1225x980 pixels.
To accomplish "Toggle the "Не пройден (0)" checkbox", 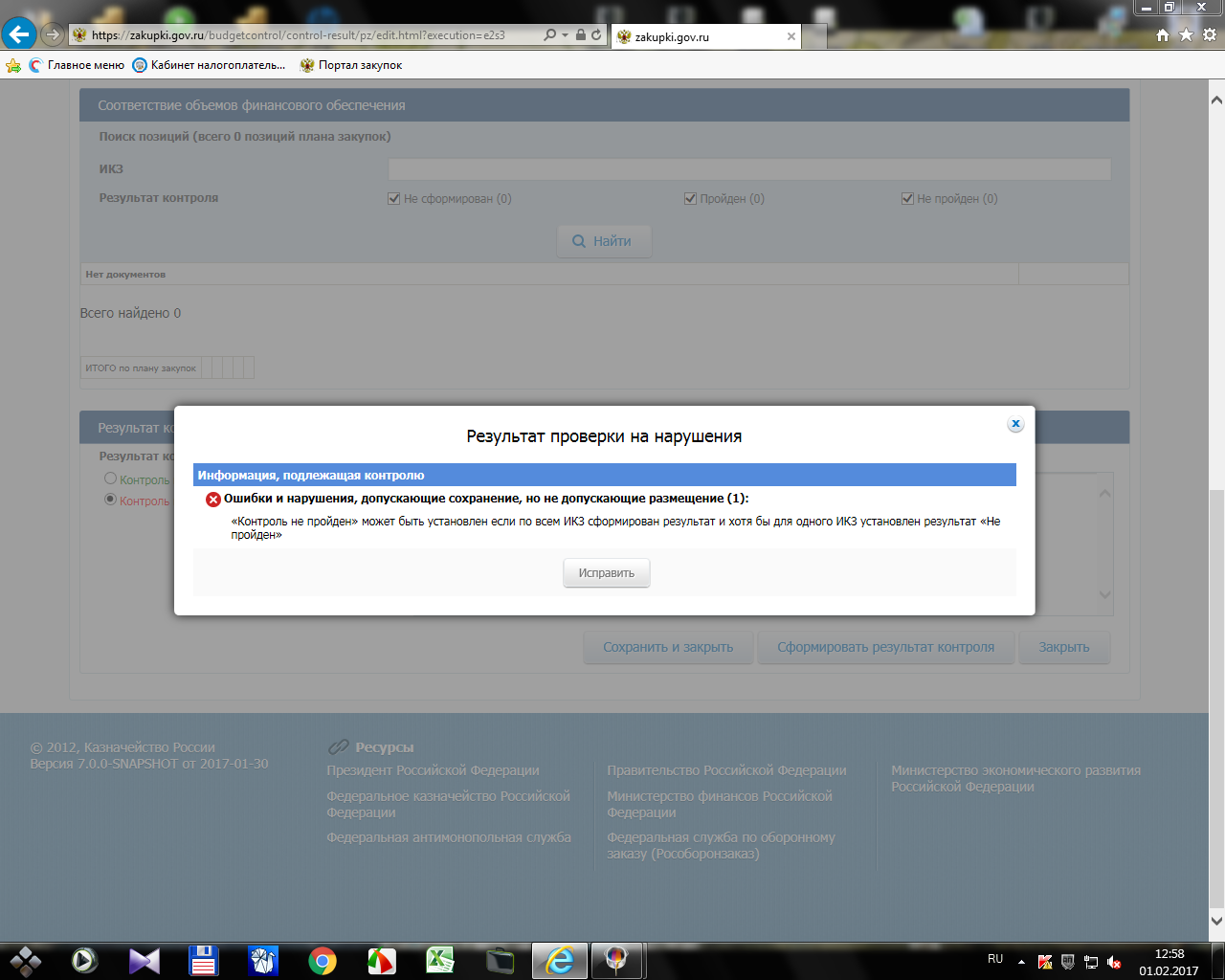I will point(907,199).
